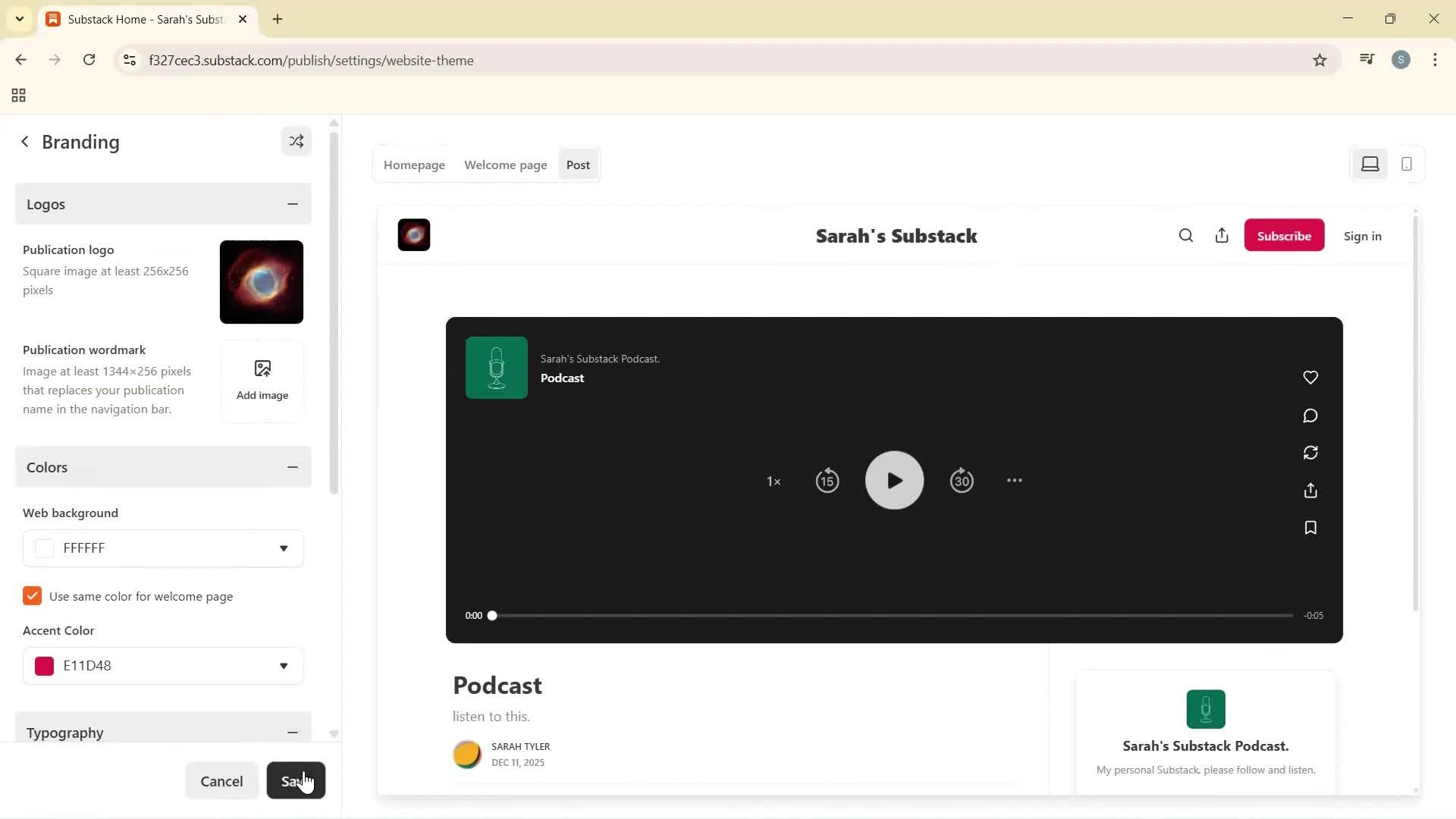Switch to mobile preview icon
The height and width of the screenshot is (819, 1456).
(x=1407, y=164)
